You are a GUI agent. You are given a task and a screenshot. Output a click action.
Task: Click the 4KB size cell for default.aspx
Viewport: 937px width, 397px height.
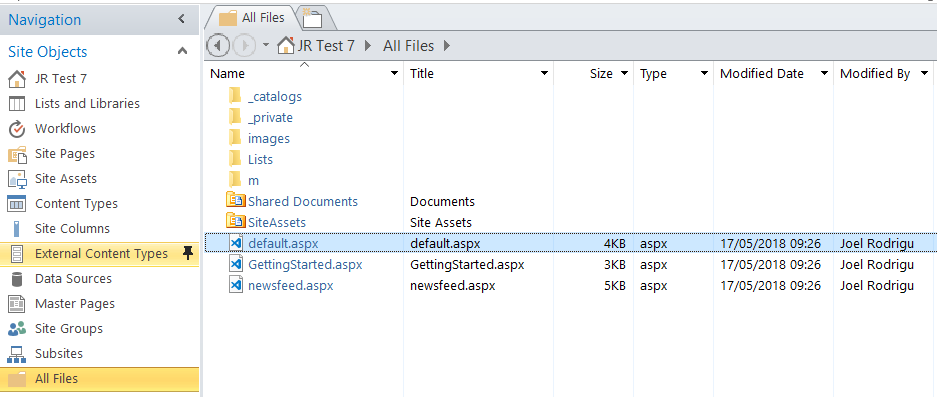tap(615, 243)
